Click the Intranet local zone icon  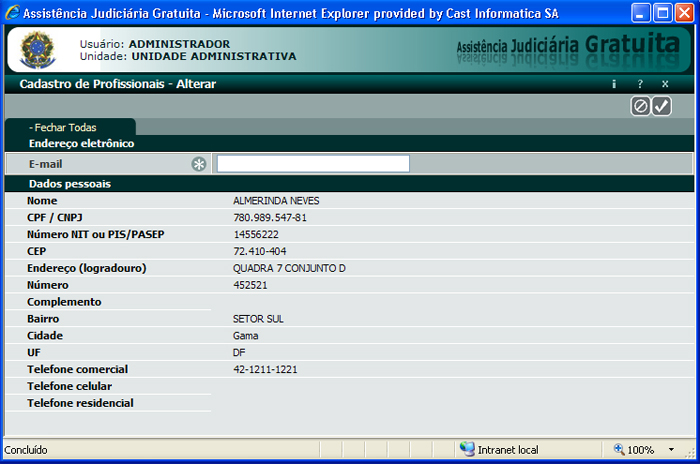[467, 449]
